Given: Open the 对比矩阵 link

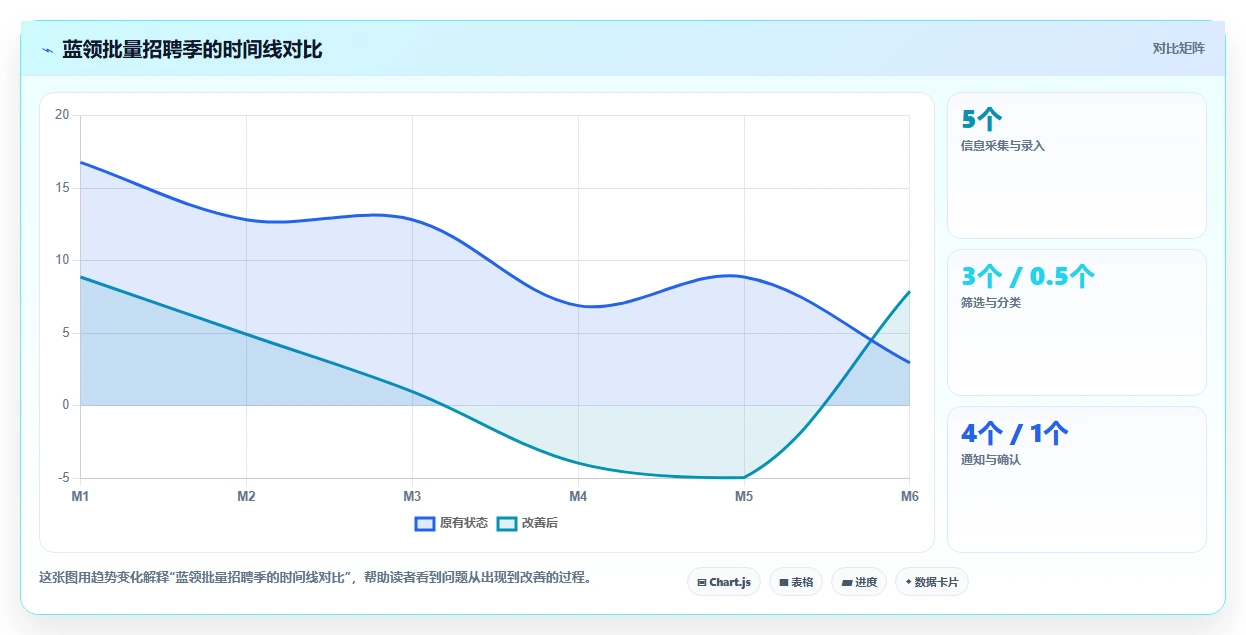Looking at the screenshot, I should point(1179,48).
